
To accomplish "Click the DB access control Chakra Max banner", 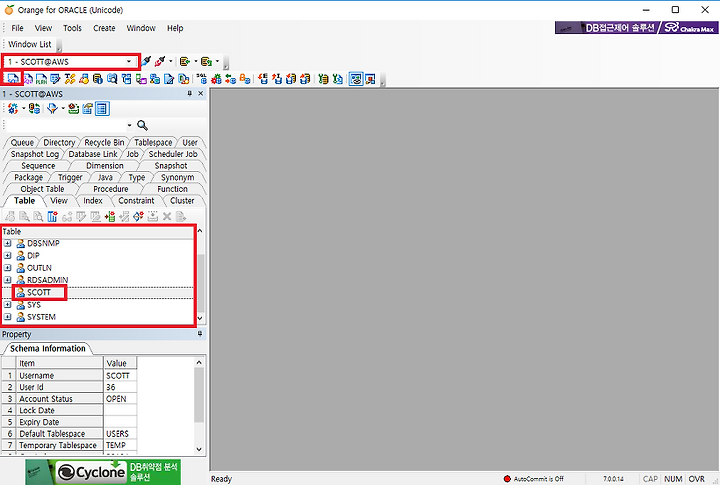I will click(x=636, y=28).
